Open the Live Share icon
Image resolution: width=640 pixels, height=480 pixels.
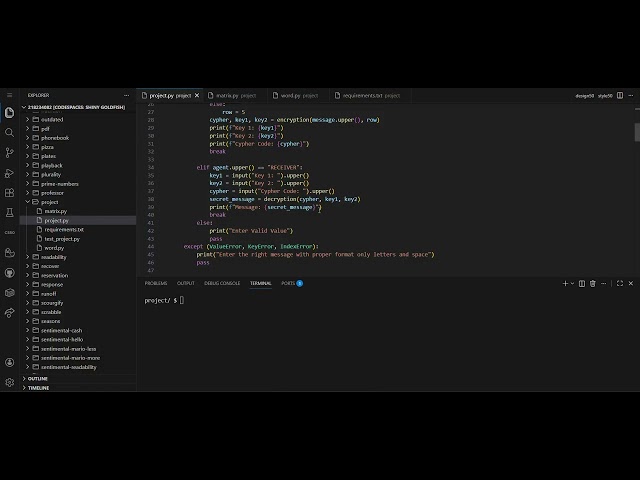pyautogui.click(x=9, y=313)
